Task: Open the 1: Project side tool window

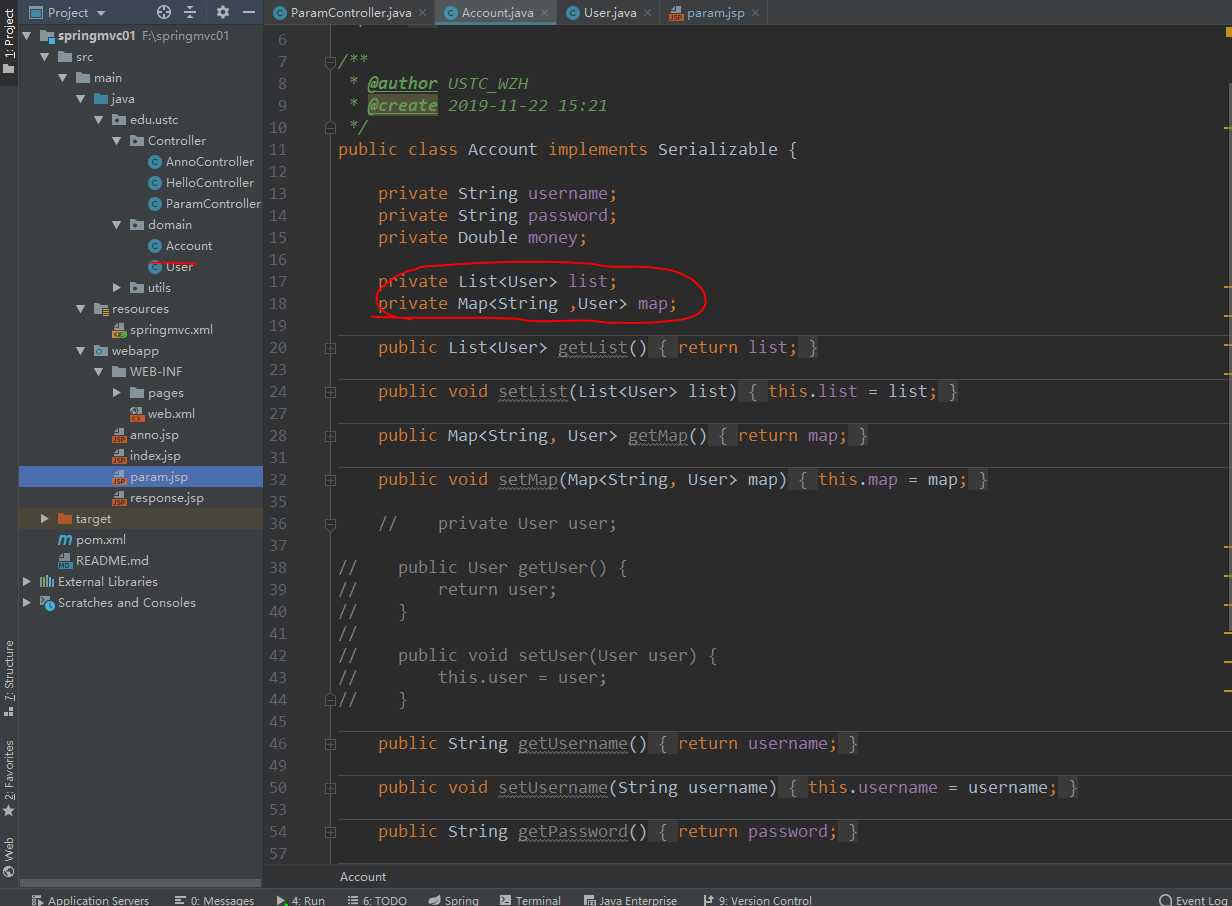Action: pyautogui.click(x=9, y=42)
